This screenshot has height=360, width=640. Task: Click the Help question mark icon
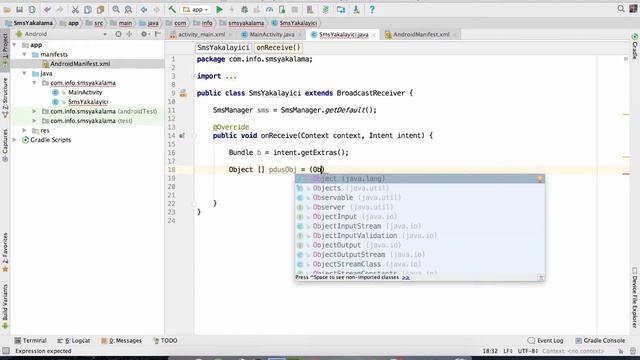click(x=372, y=9)
